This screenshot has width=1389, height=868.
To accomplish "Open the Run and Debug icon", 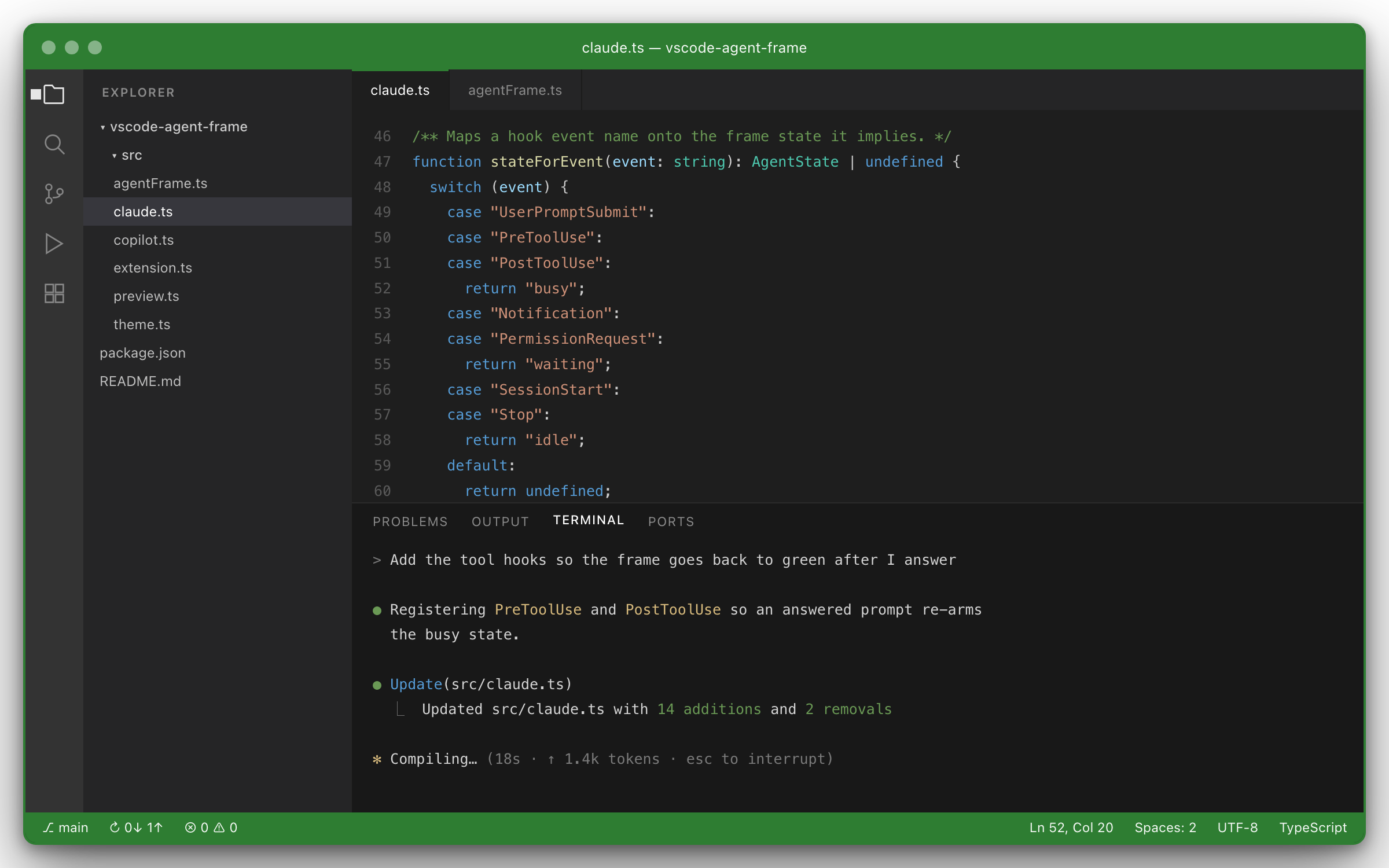I will pos(54,244).
